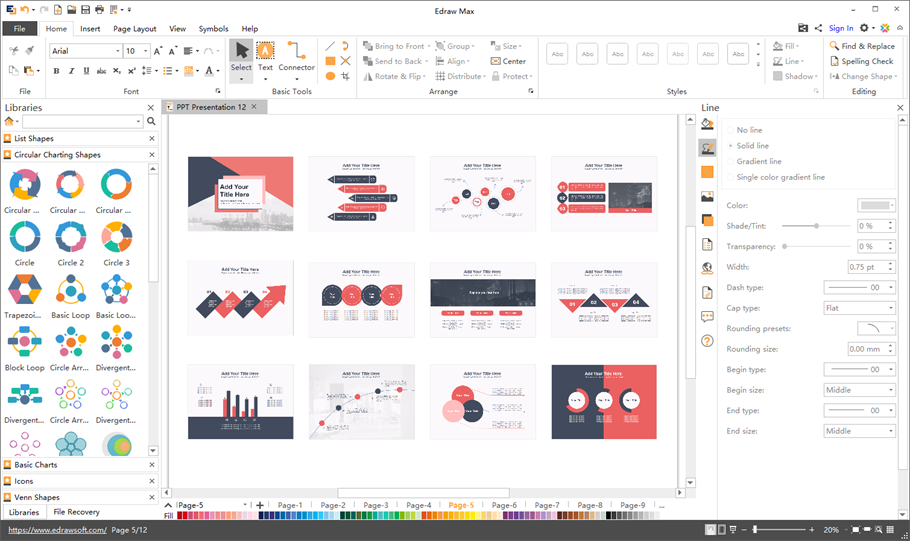Activate the Connector tool
This screenshot has width=910, height=541.
point(296,56)
